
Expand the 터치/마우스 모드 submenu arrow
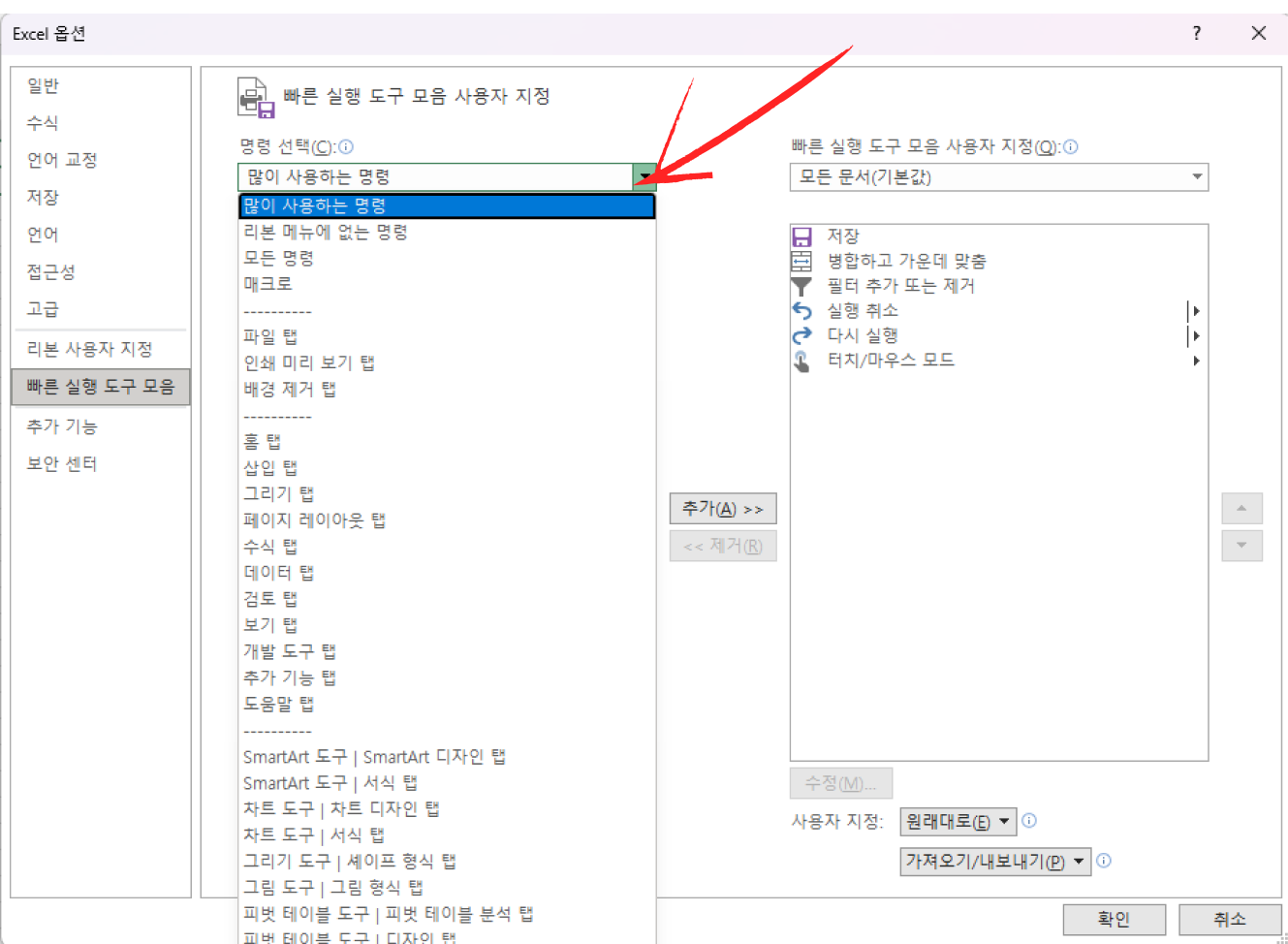1197,361
